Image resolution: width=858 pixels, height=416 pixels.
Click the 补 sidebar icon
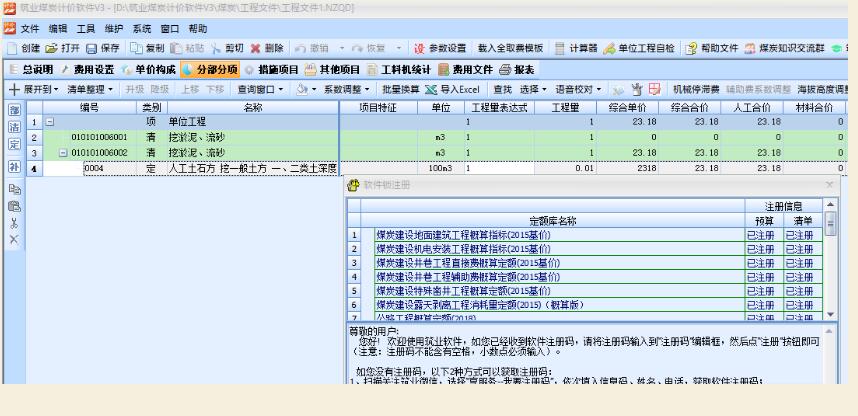[14, 167]
